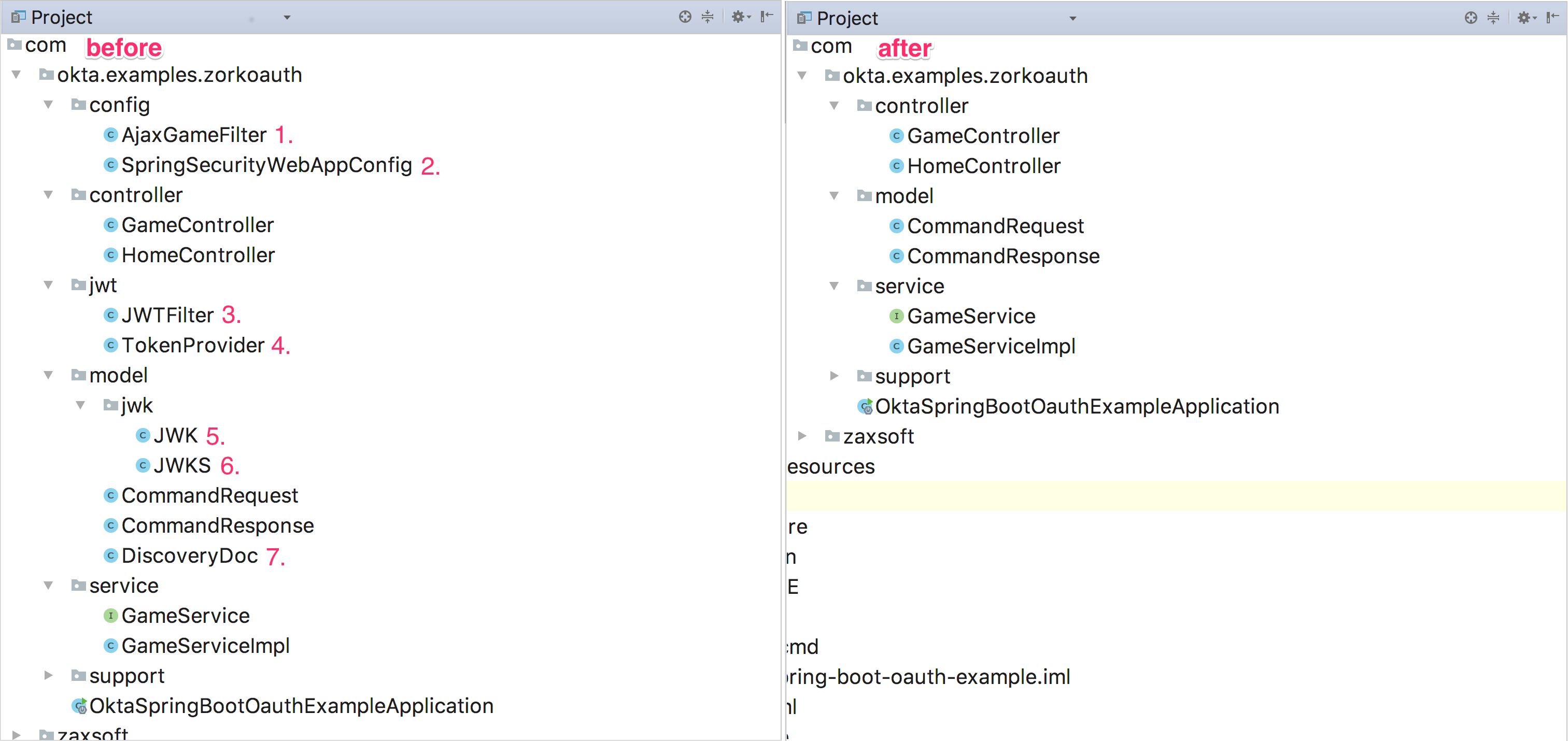1568x741 pixels.
Task: Expand the support folder in right panel
Action: coord(834,376)
